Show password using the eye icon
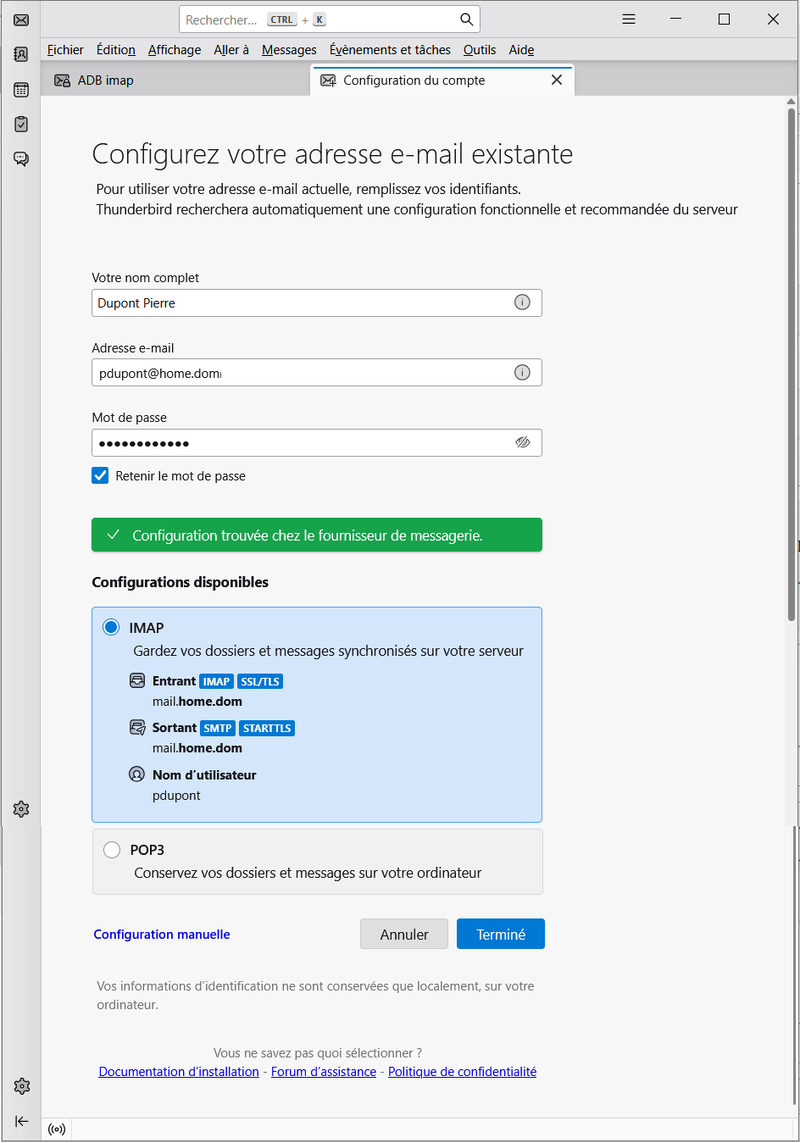 522,442
